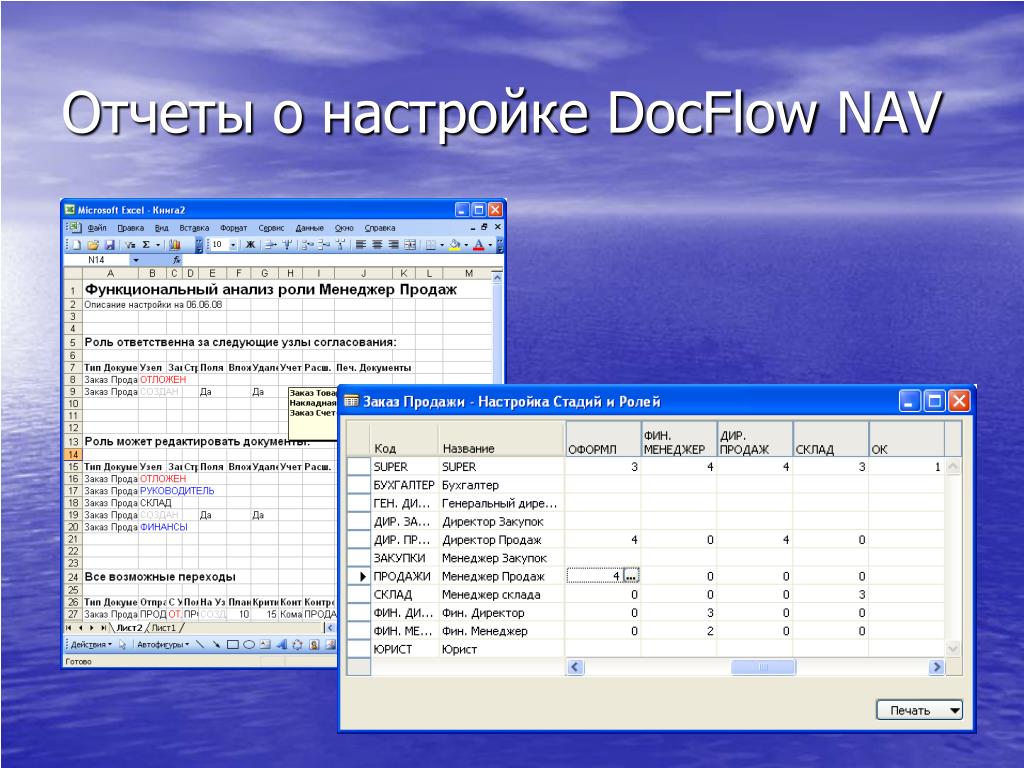This screenshot has height=768, width=1024.
Task: Insert a diagram from drawing toolbar
Action: coord(298,645)
